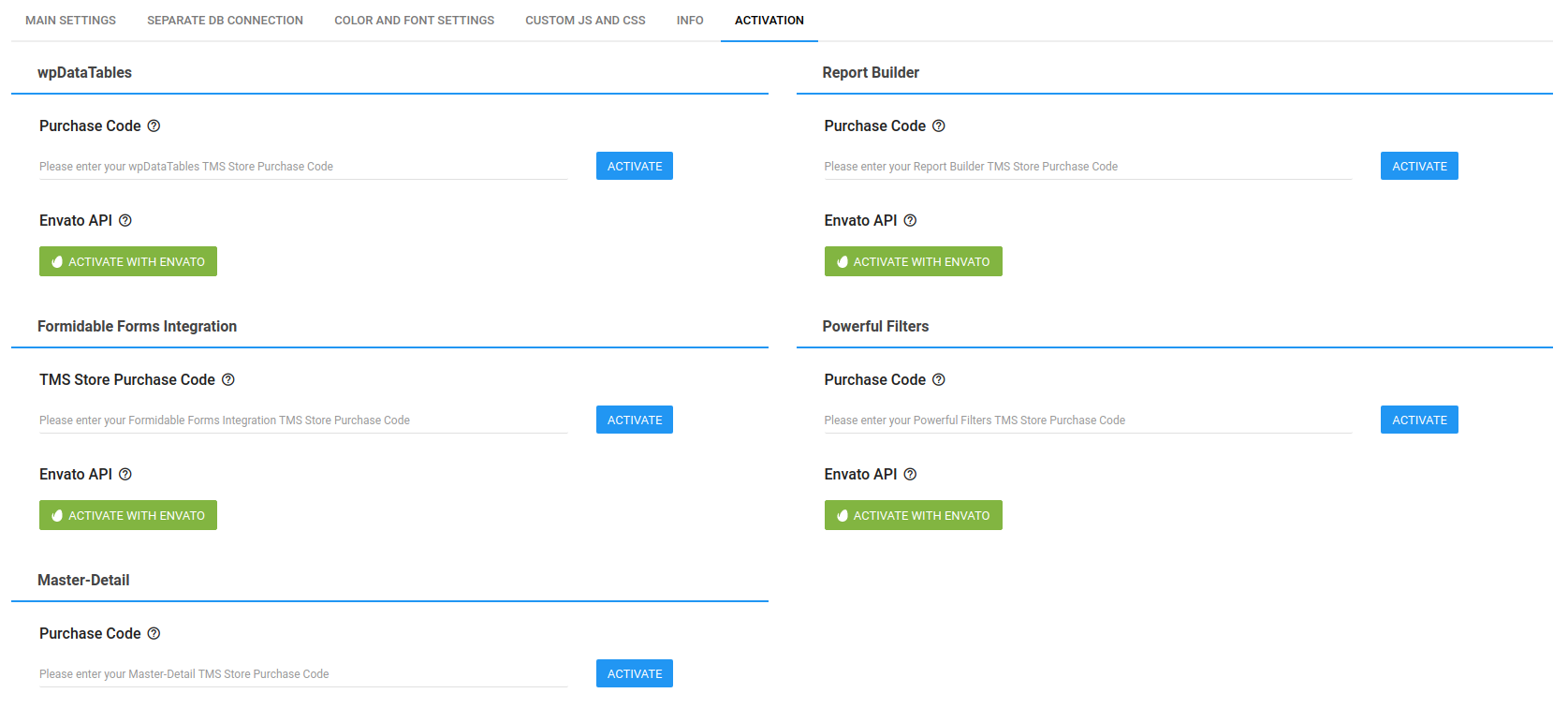Click the TMS Store Purchase Code label

coord(127,379)
